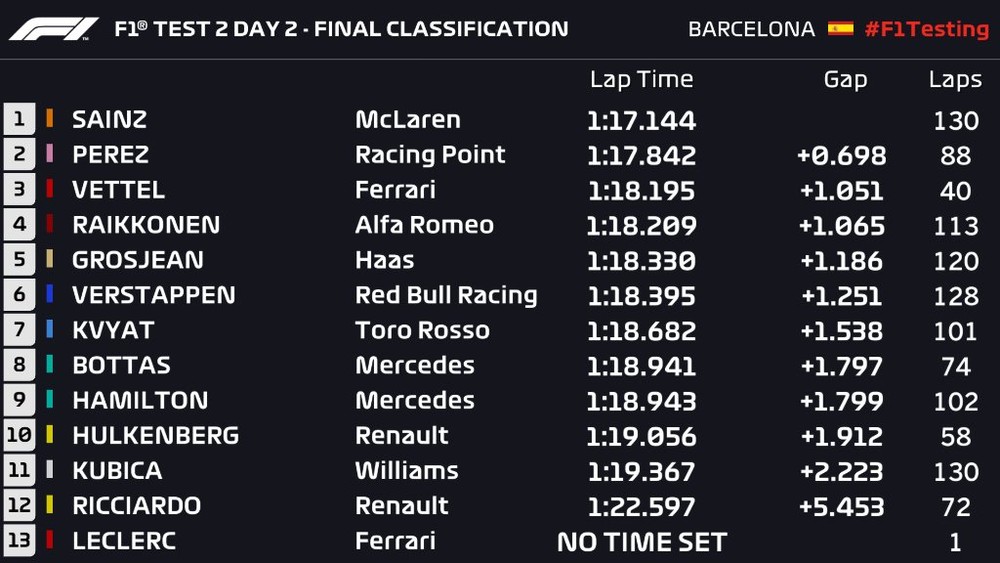Image resolution: width=1000 pixels, height=563 pixels.
Task: Click the Spanish flag icon
Action: click(840, 28)
